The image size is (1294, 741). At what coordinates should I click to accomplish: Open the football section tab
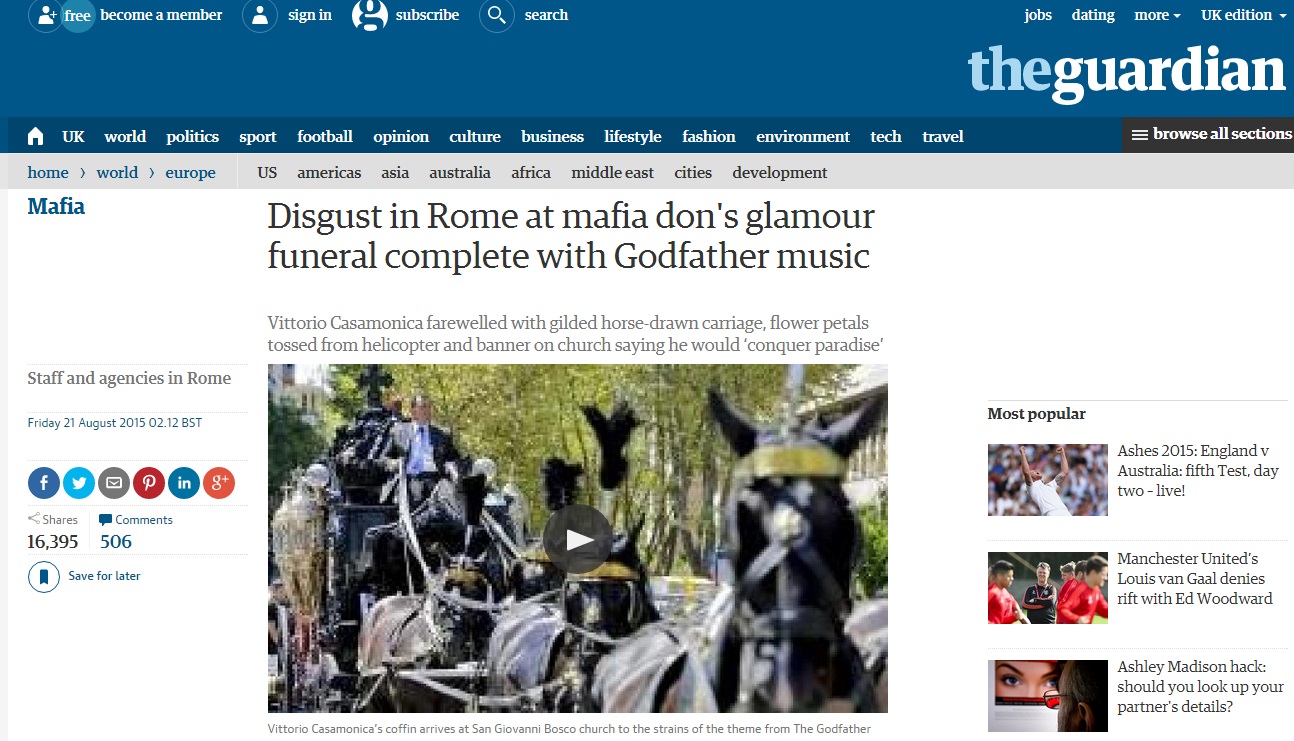(325, 136)
